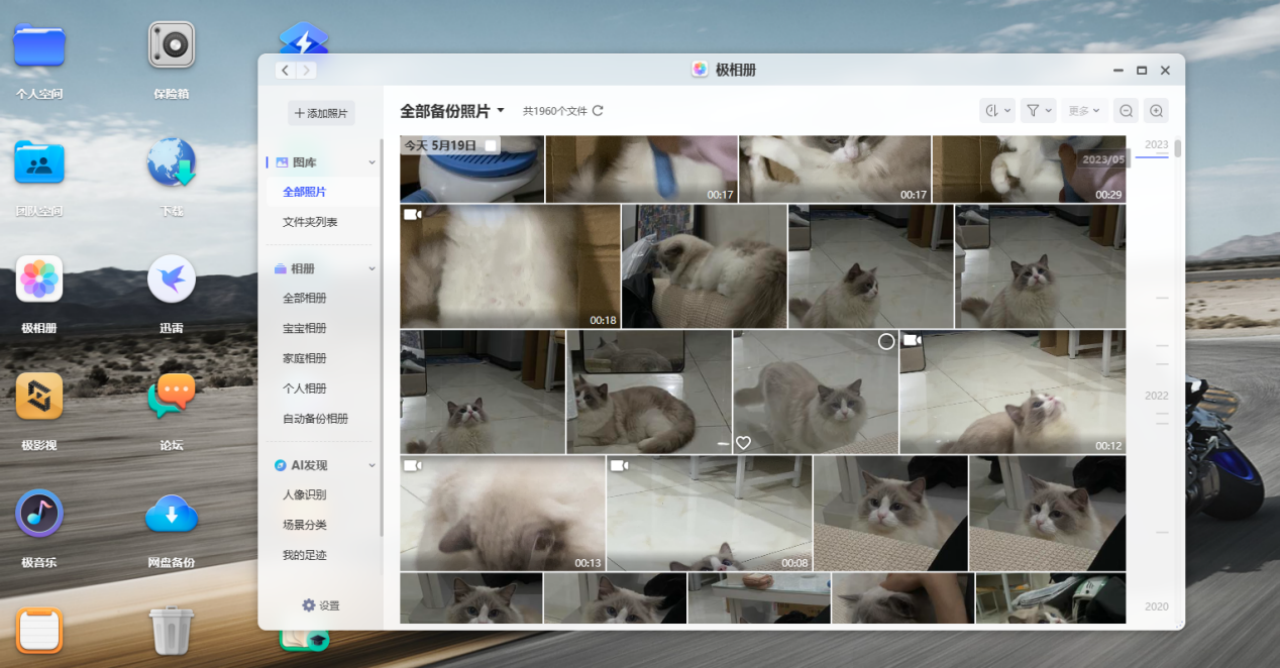Open the 极影视 video app

[39, 396]
